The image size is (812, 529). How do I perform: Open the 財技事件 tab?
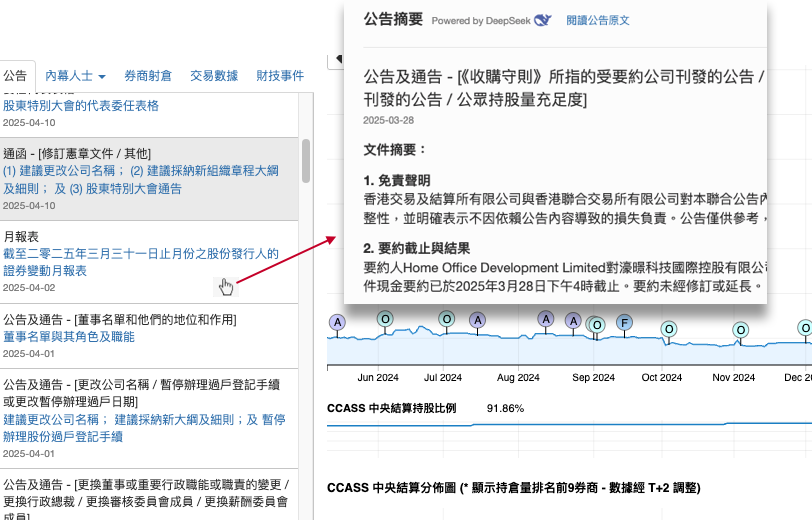coord(280,76)
